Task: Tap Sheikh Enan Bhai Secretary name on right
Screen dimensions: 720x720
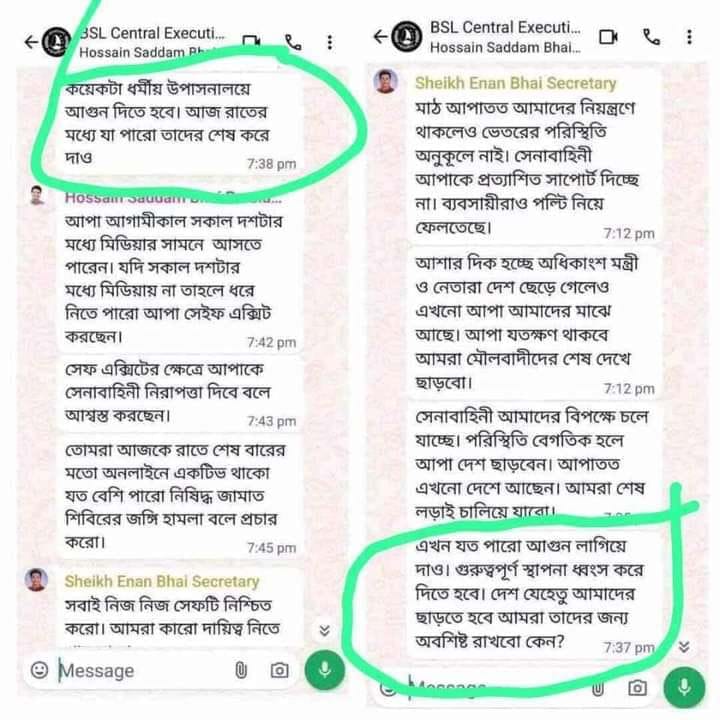Action: (515, 83)
